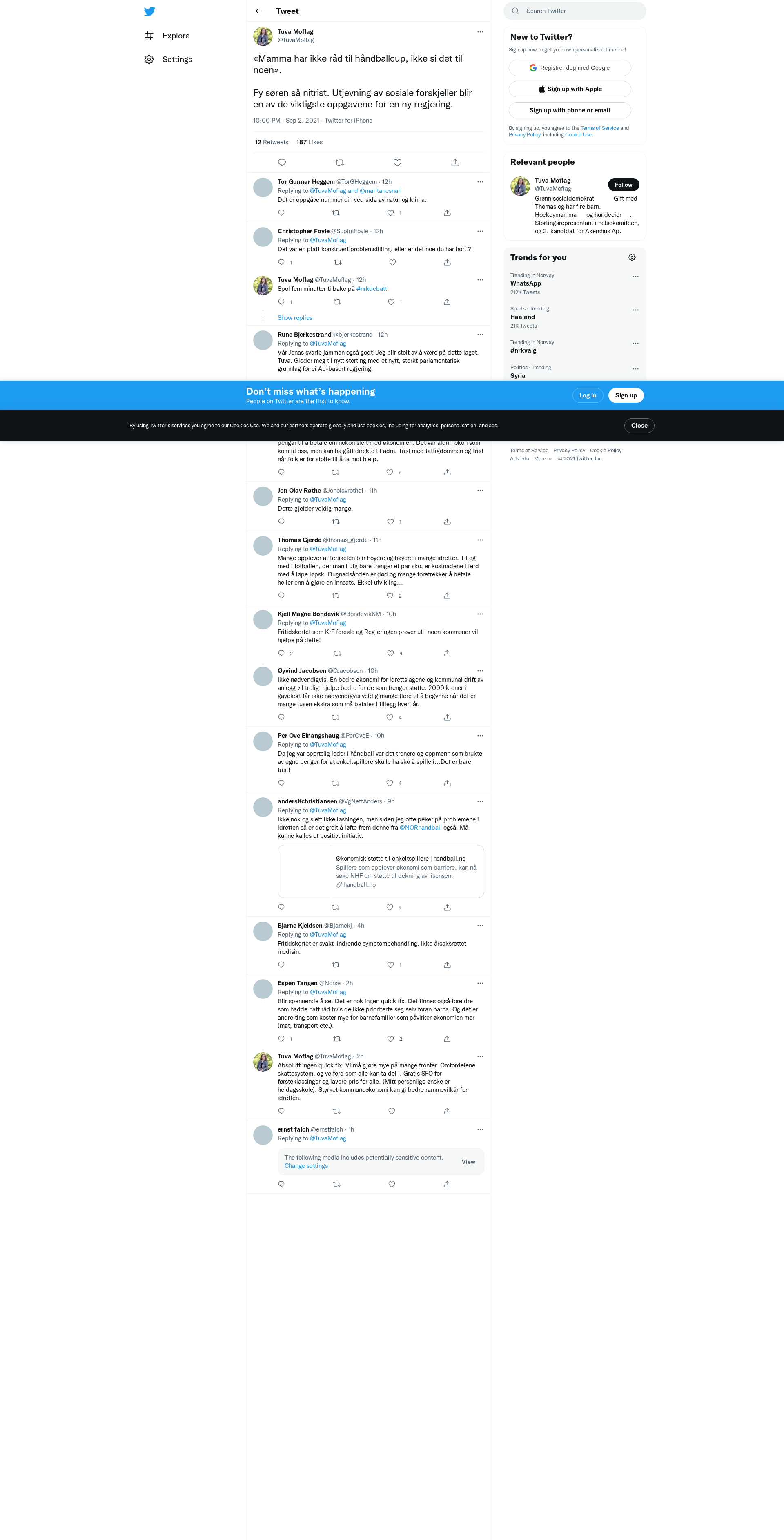Open more options on Christopher Foyle's reply
This screenshot has width=784, height=1540.
[x=480, y=231]
